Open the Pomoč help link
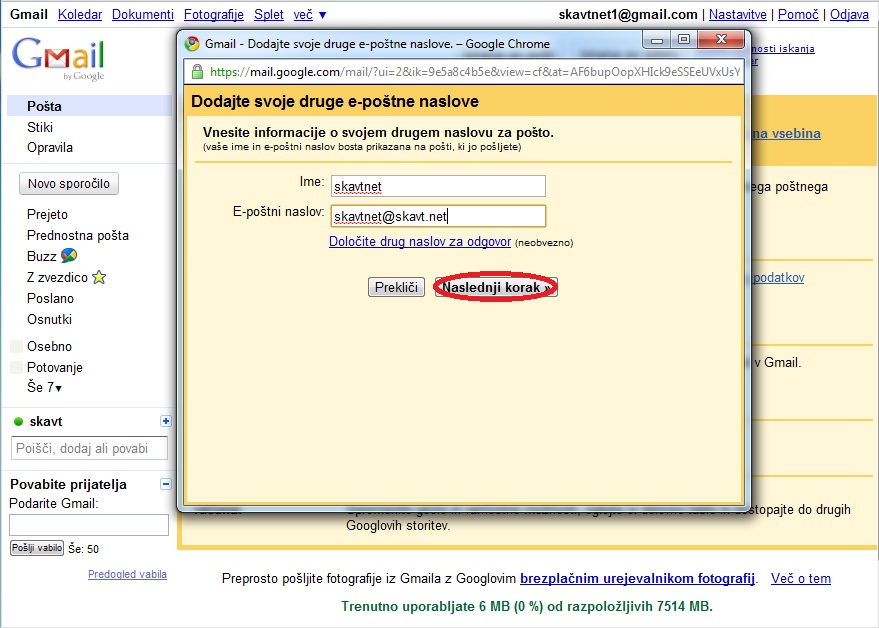The width and height of the screenshot is (879, 628). point(798,15)
